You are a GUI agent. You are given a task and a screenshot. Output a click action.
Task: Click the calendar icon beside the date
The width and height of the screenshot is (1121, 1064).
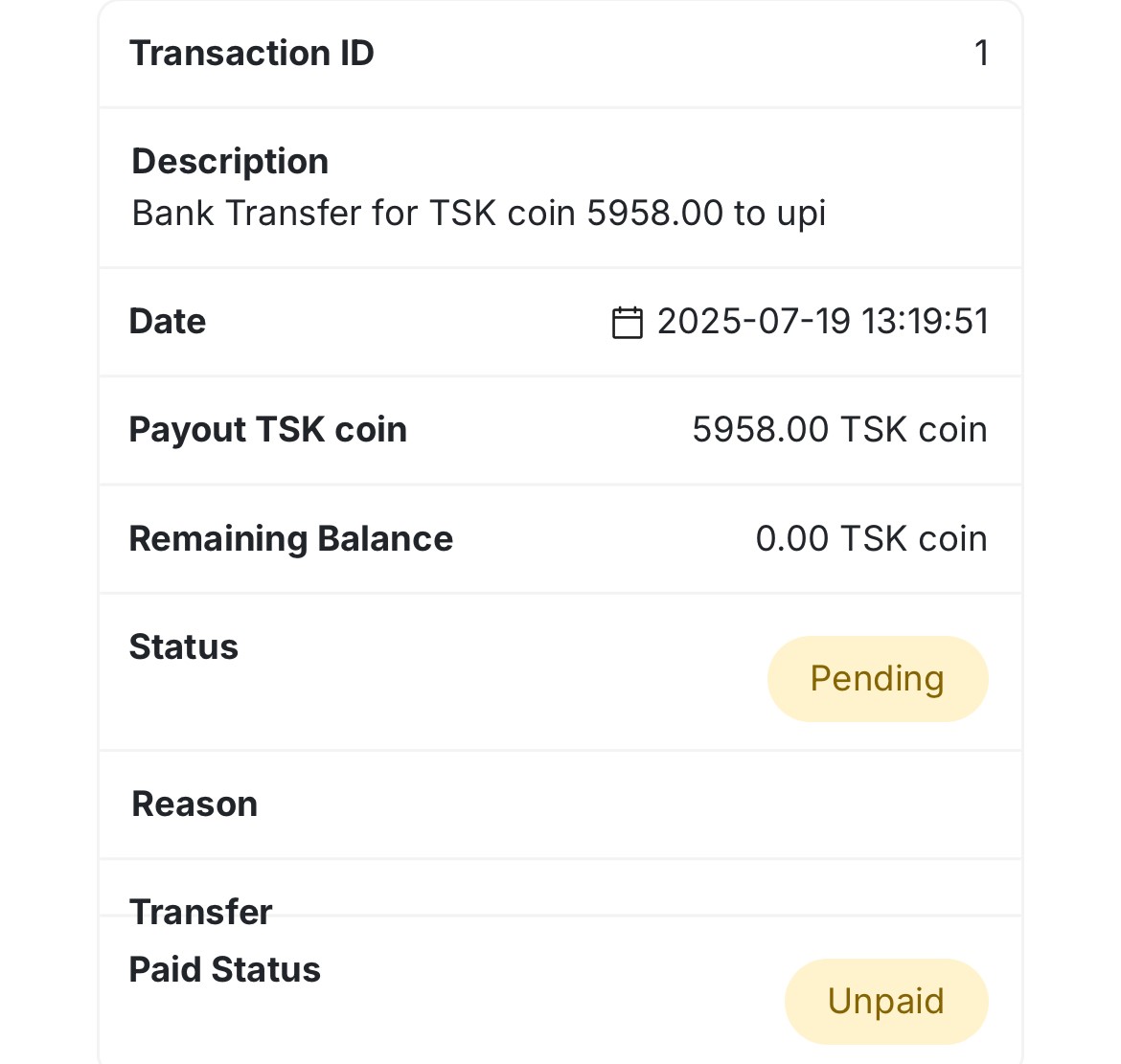[x=627, y=323]
